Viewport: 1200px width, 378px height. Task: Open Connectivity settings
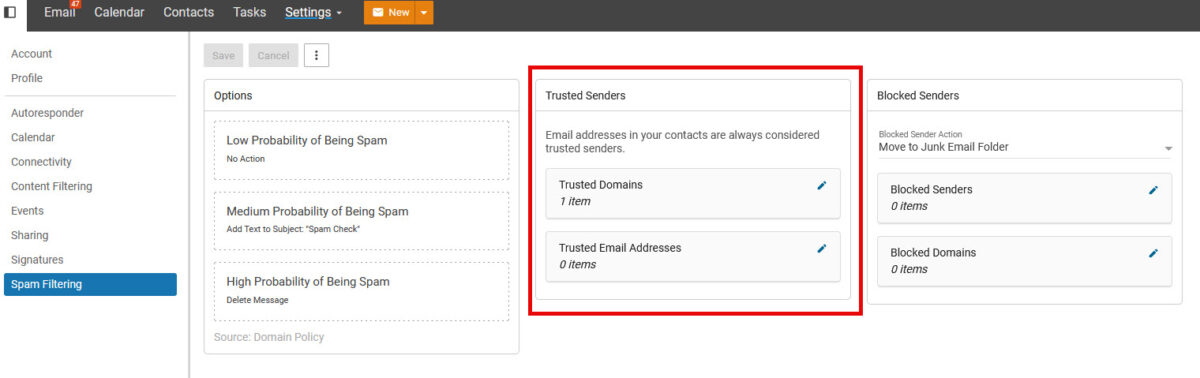click(41, 162)
